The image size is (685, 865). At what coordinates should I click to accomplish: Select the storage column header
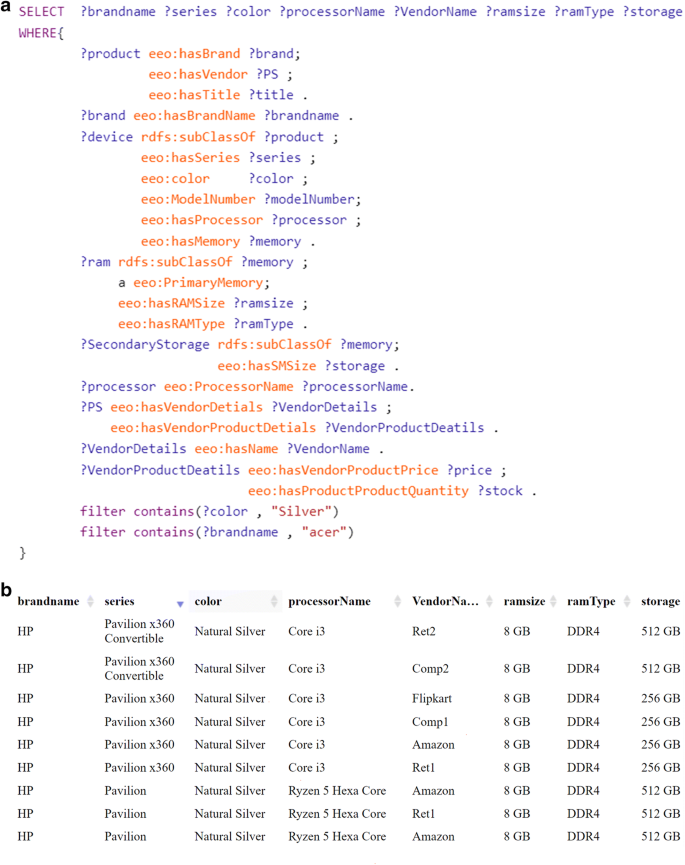click(660, 601)
